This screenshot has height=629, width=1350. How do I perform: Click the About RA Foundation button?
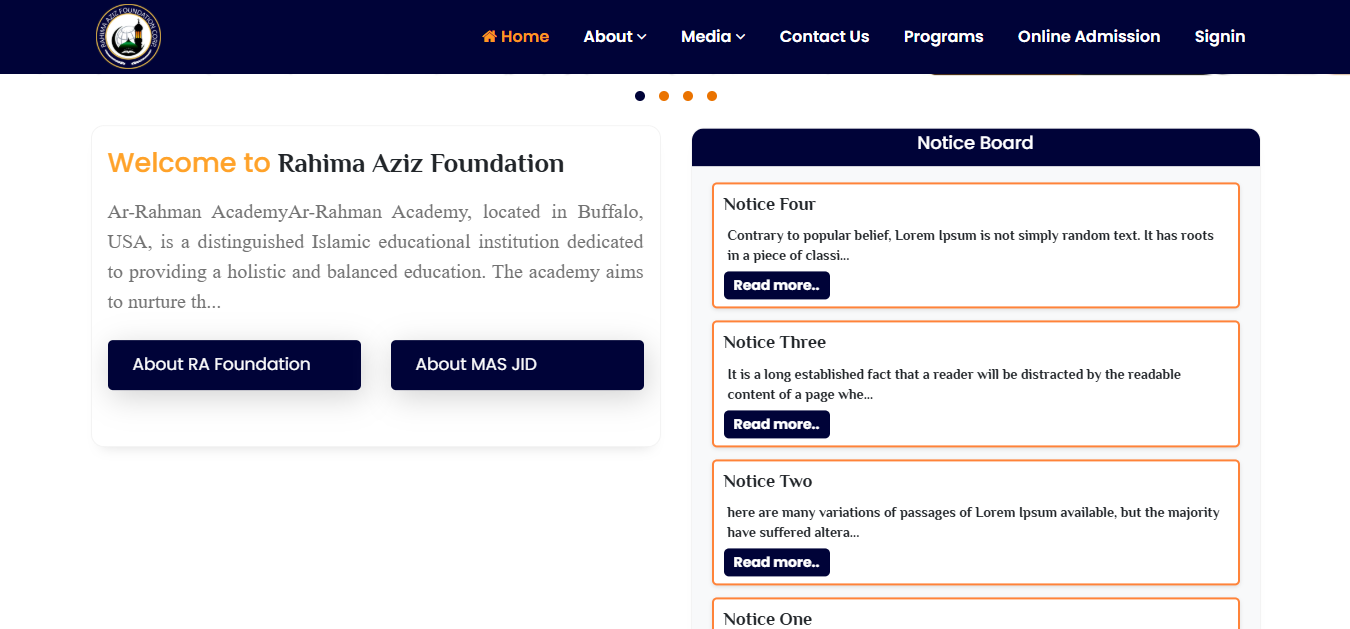[234, 365]
